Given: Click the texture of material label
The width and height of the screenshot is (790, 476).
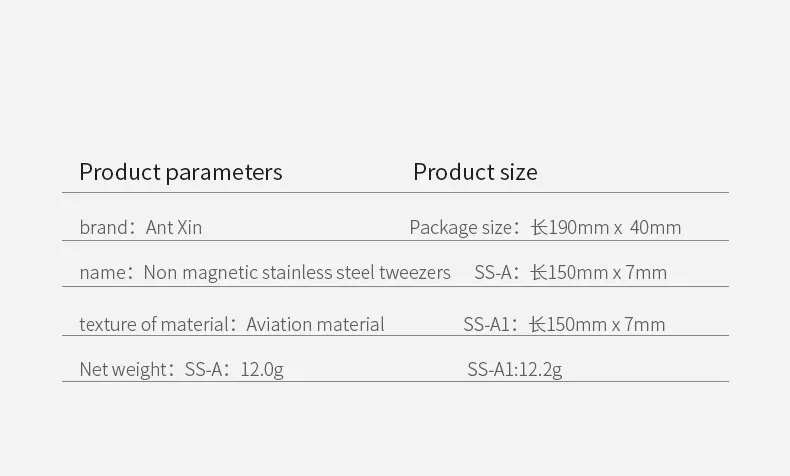Looking at the screenshot, I should coord(154,324).
